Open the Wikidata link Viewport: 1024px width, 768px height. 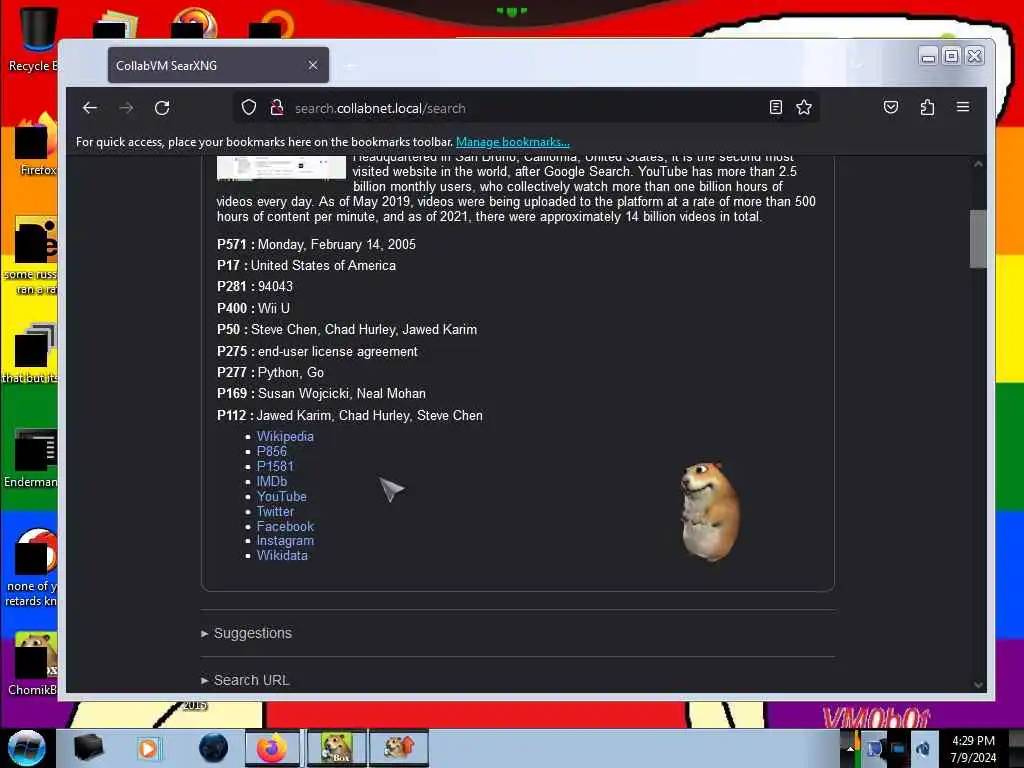[x=282, y=555]
